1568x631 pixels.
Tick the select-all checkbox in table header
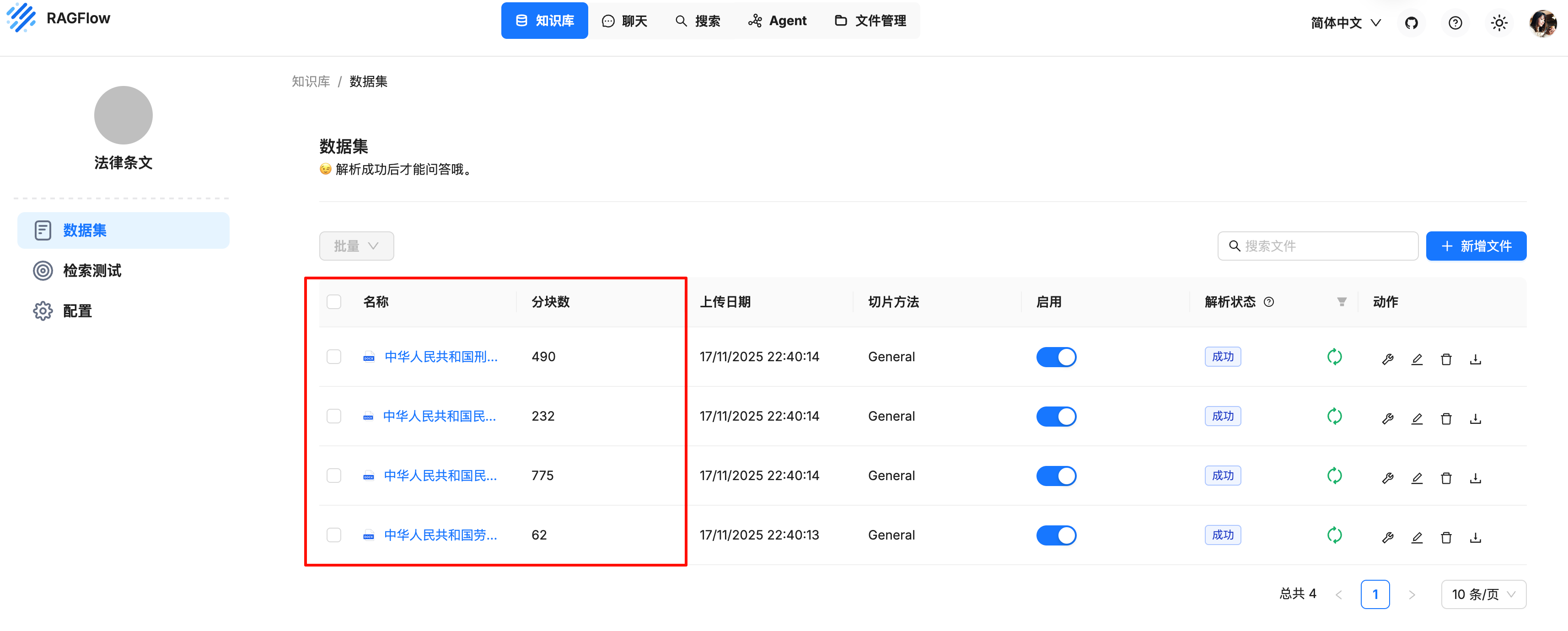pos(333,302)
